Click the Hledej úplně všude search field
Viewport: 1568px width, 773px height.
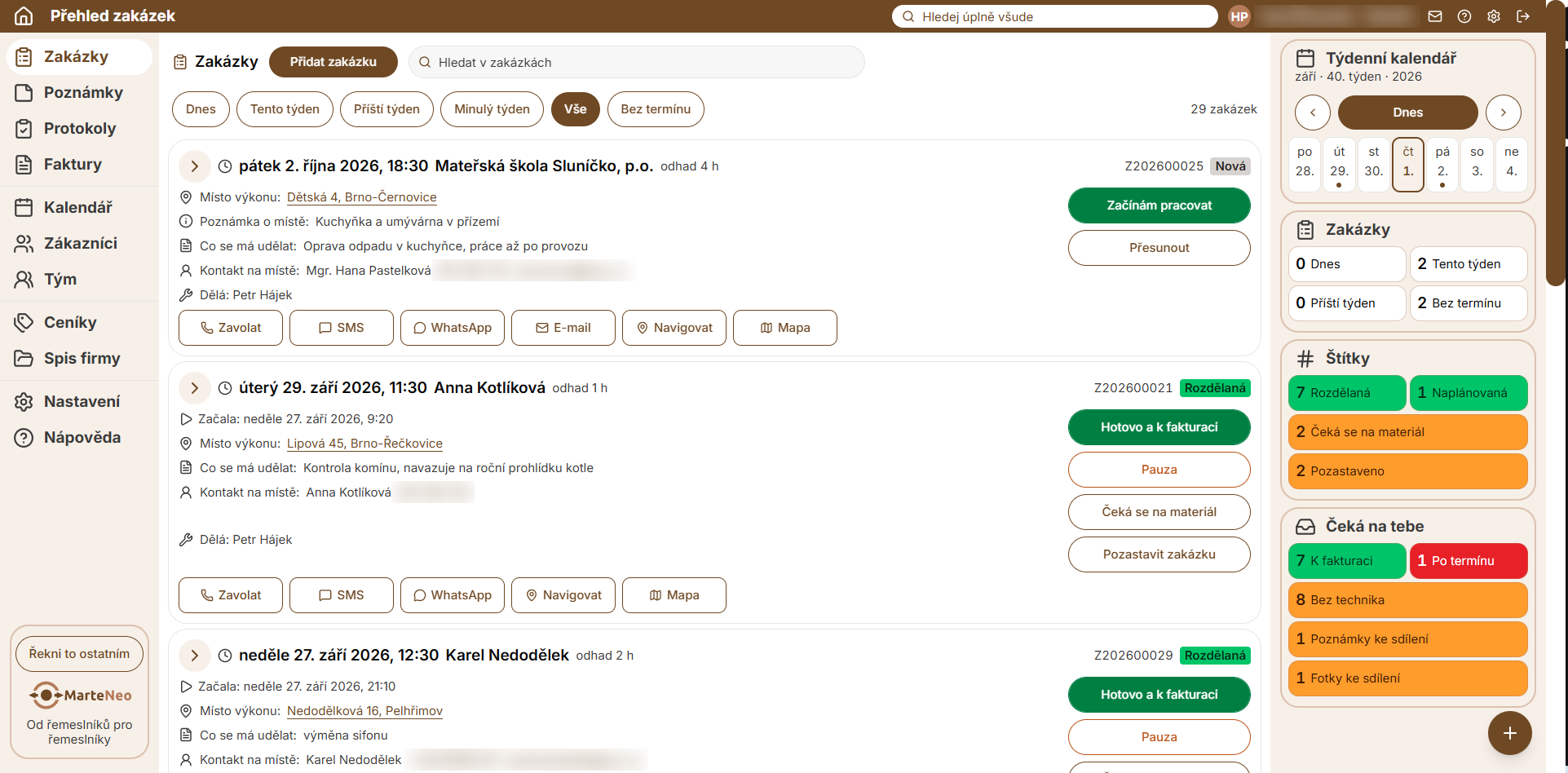1055,16
